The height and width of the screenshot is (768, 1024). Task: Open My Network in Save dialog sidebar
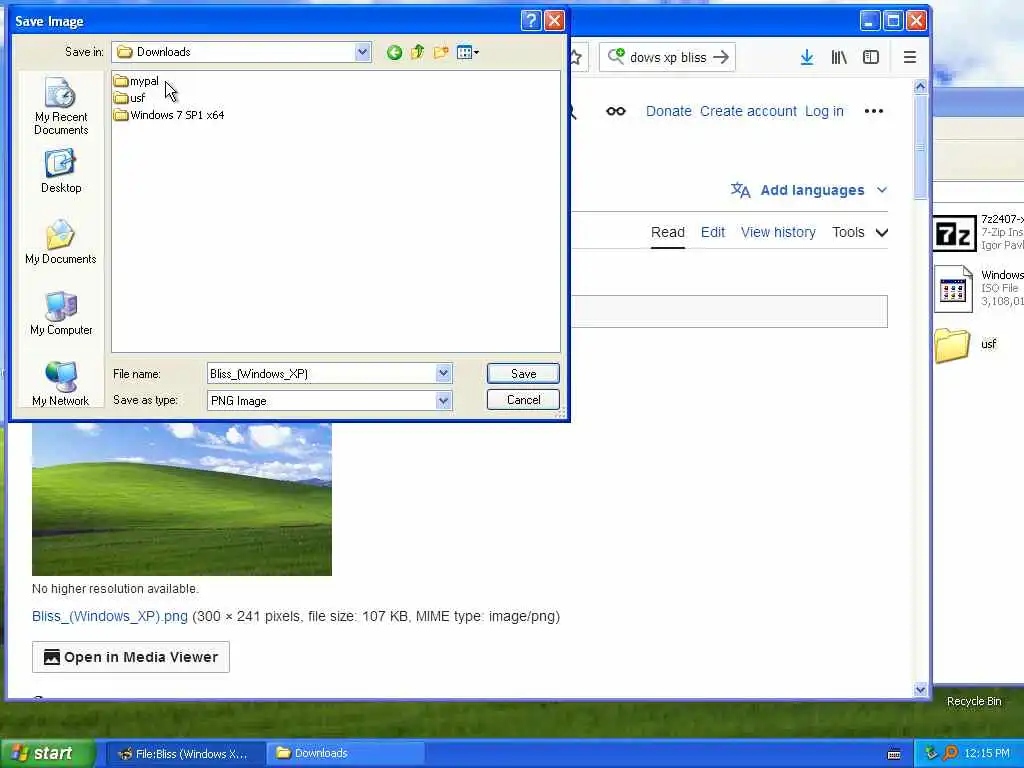(61, 384)
